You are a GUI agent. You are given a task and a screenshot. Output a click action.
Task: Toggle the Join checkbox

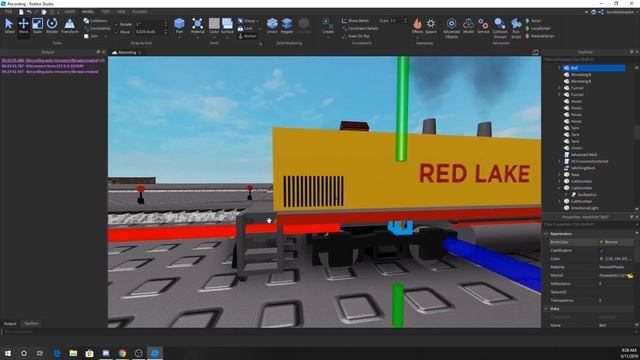click(x=86, y=36)
